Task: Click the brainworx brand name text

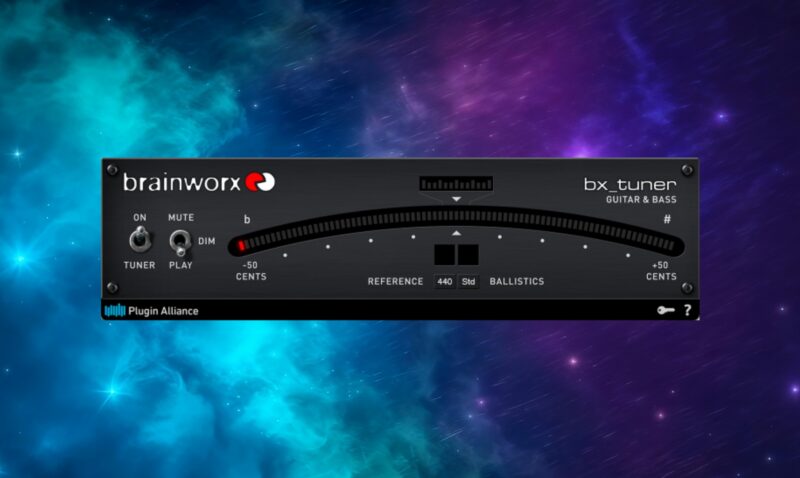Action: click(189, 183)
